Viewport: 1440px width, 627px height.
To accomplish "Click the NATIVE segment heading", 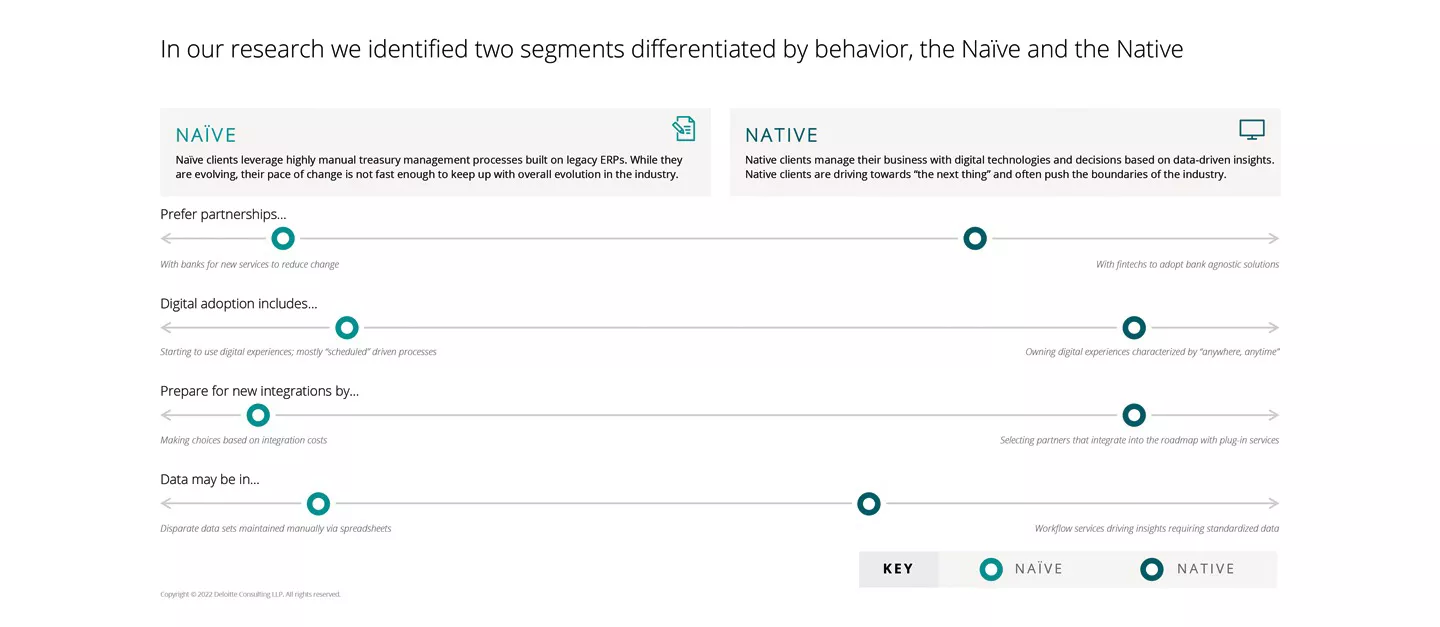I will 781,135.
